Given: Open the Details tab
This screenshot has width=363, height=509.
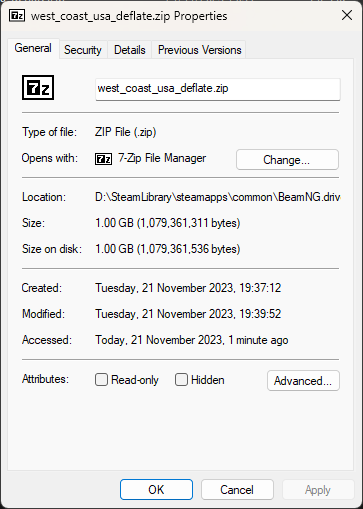Looking at the screenshot, I should (130, 50).
